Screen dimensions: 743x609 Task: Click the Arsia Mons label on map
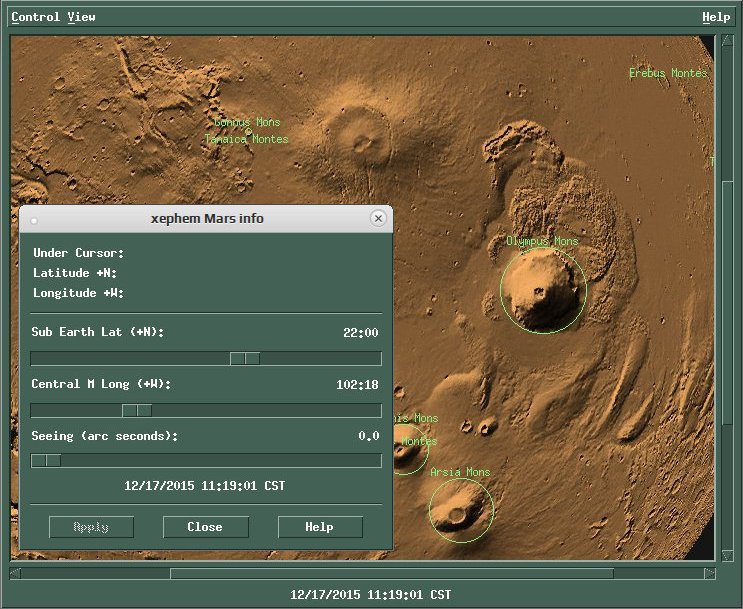click(460, 472)
